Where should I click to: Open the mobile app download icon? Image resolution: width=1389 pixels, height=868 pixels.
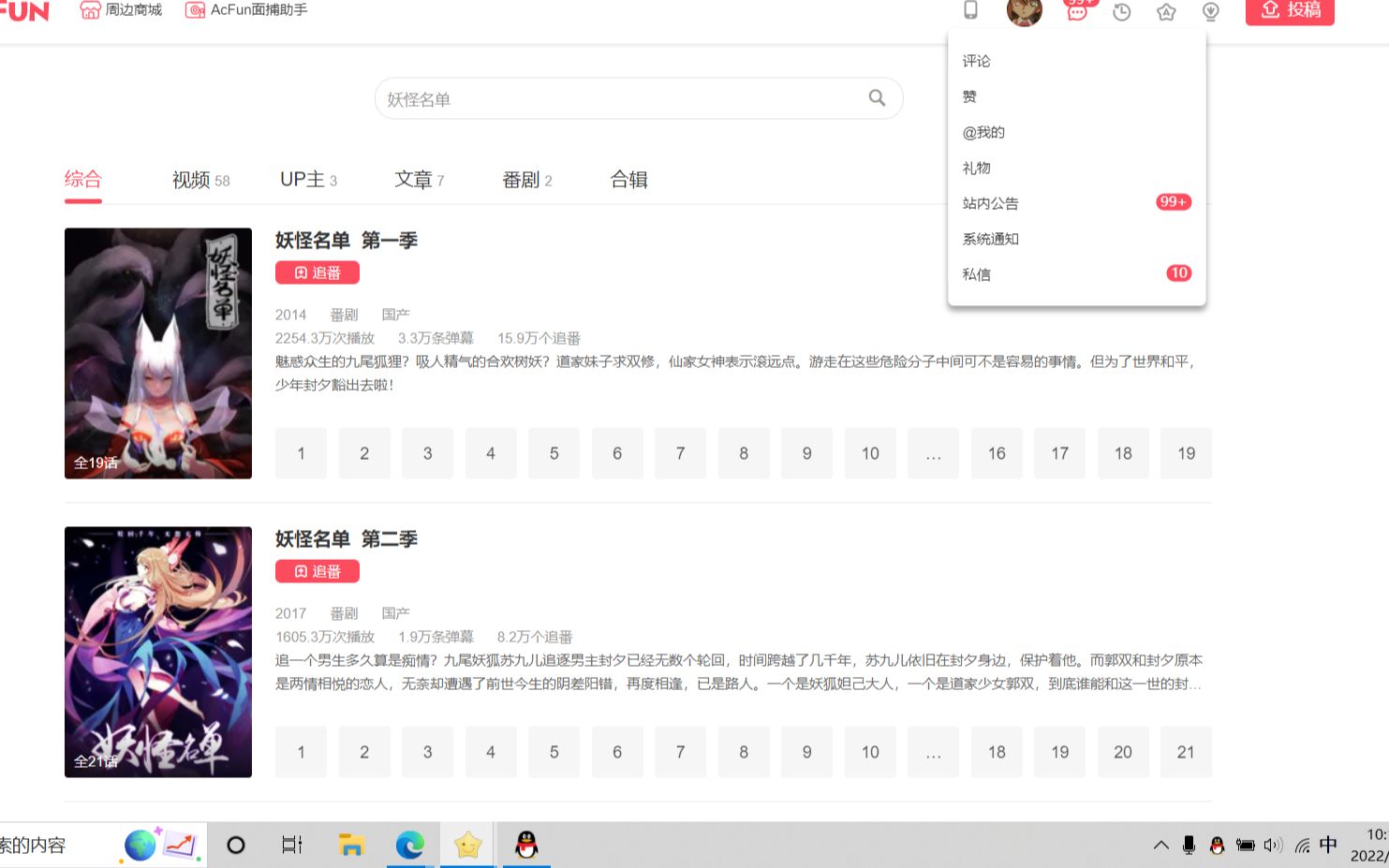coord(970,10)
